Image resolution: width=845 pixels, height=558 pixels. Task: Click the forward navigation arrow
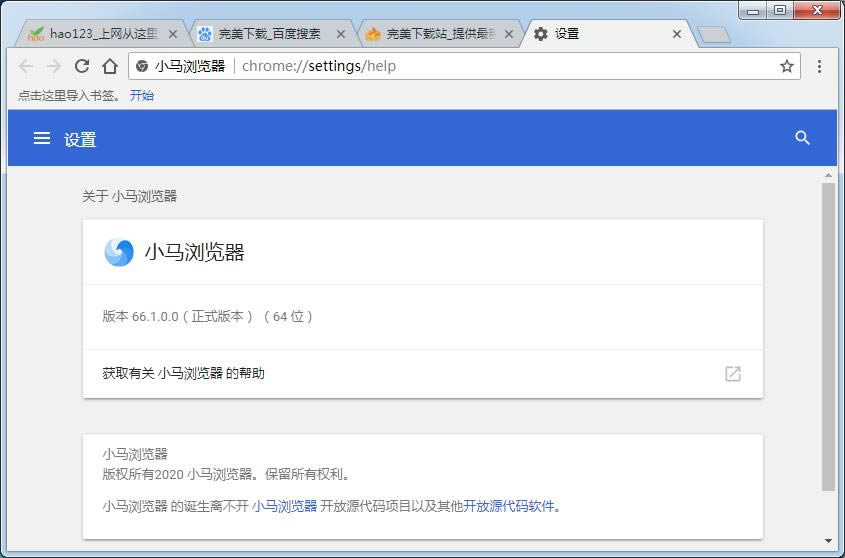[54, 66]
